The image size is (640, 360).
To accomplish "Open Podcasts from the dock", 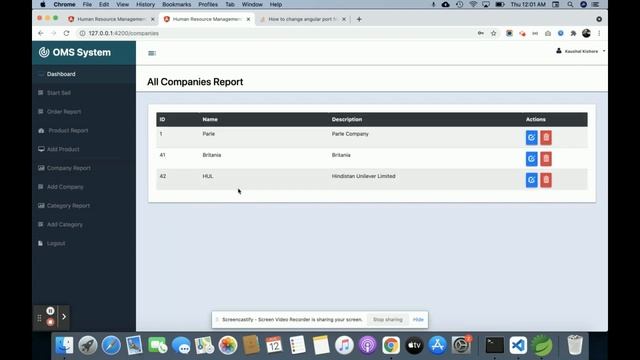I will [x=367, y=345].
